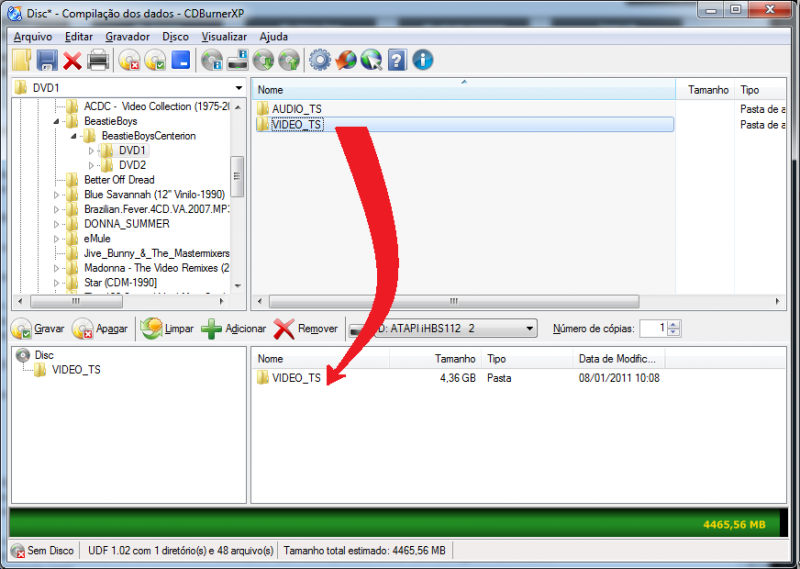Image resolution: width=800 pixels, height=569 pixels.
Task: Decrease the number of copies
Action: coord(673,332)
